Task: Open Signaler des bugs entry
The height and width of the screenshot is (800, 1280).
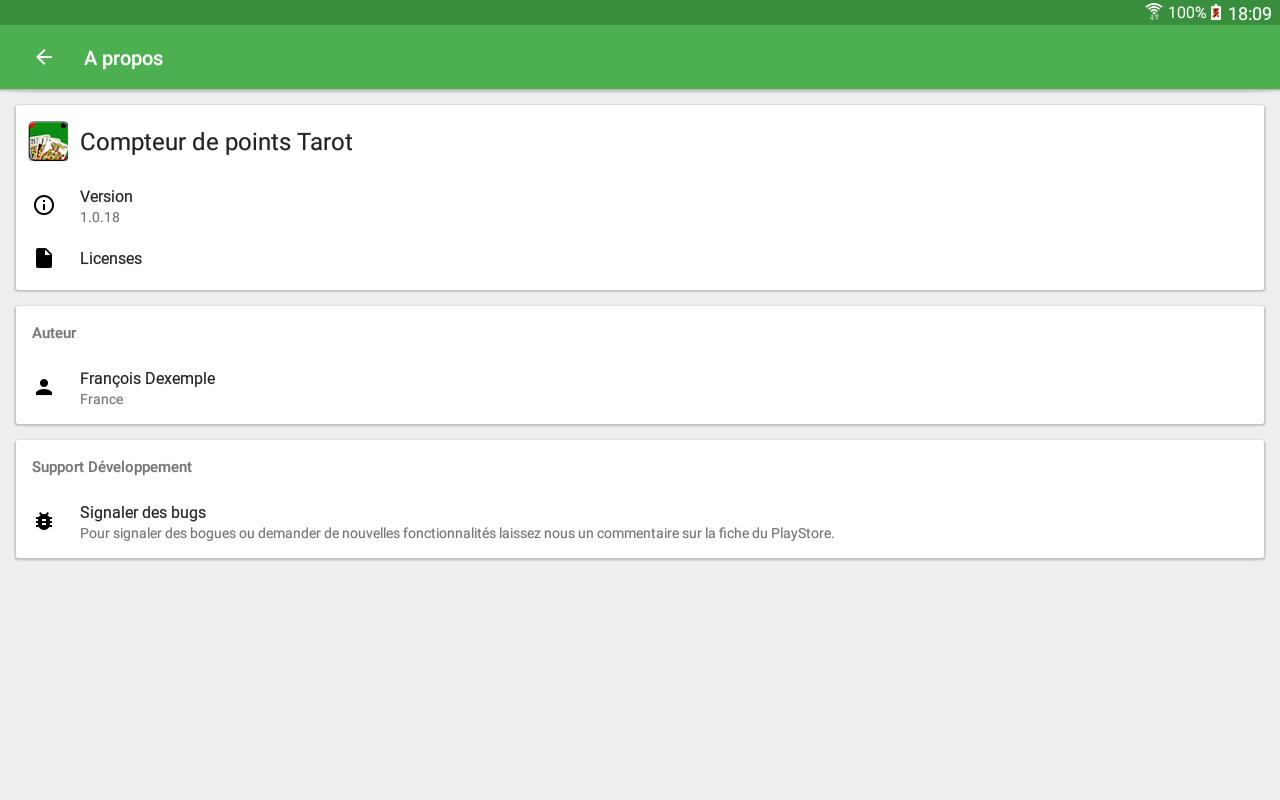Action: pos(640,522)
